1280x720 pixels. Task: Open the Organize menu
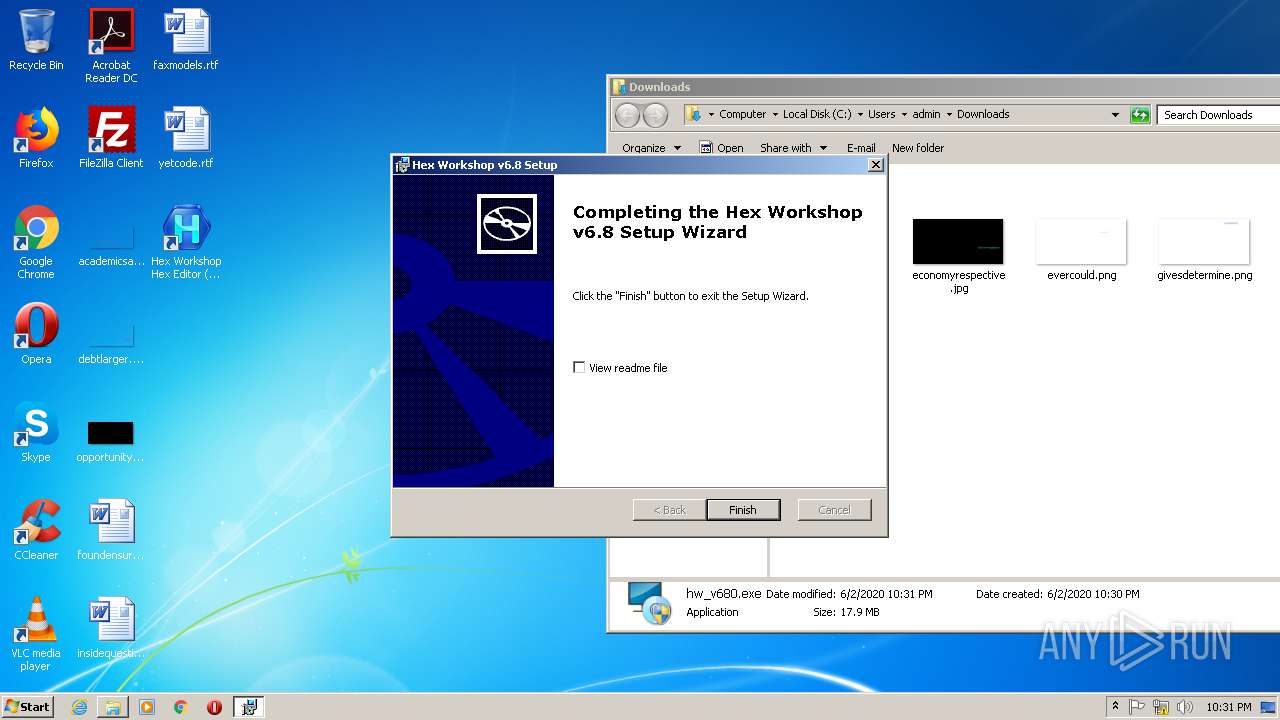point(651,148)
